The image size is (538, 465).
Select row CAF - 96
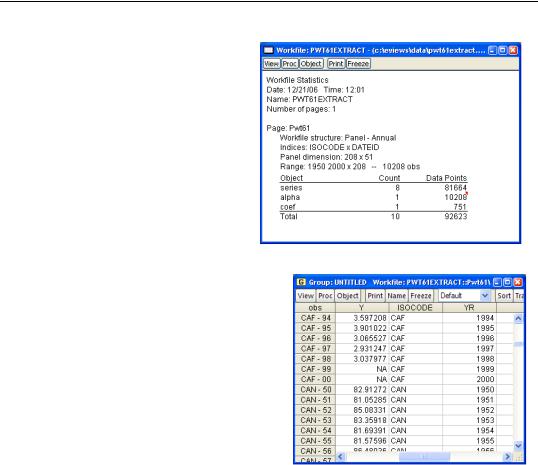tap(315, 338)
